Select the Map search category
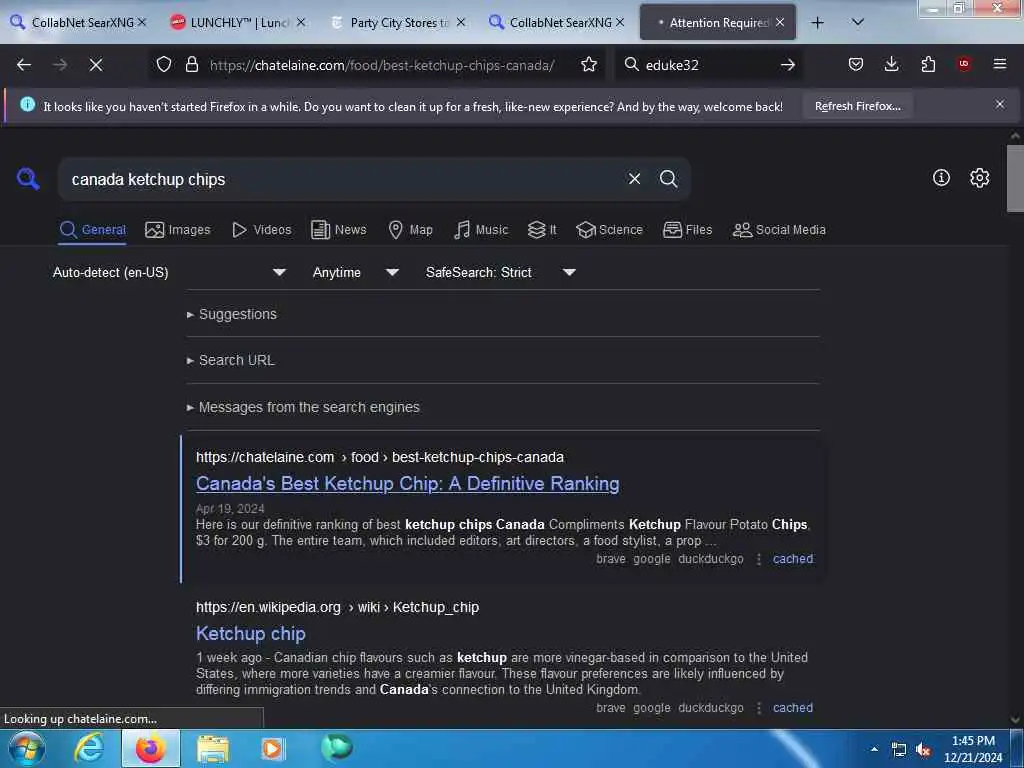Screen dimensions: 1024x768 click(411, 230)
